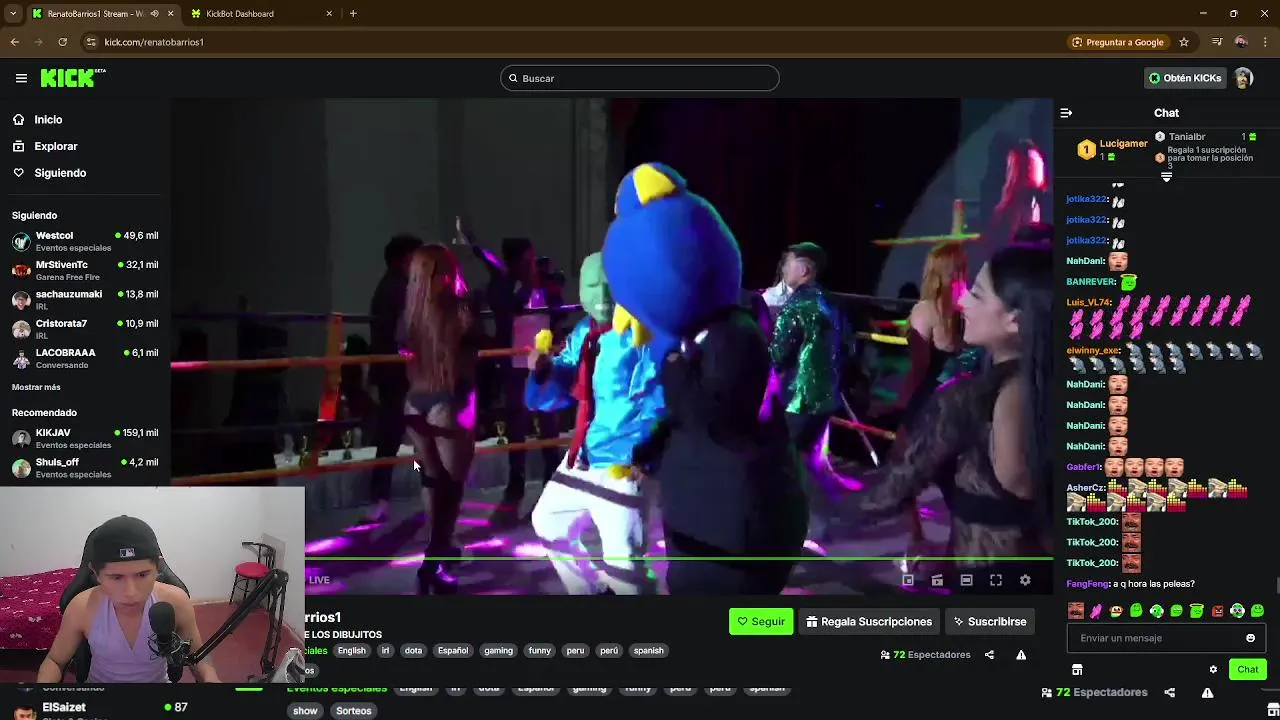Mute the RenatoBarrios1 tab audio icon

pyautogui.click(x=154, y=14)
